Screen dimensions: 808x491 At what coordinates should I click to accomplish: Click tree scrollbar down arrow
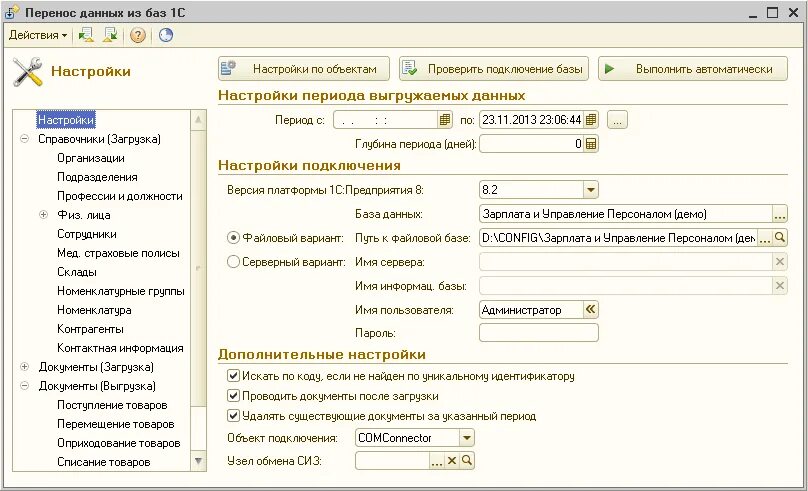pos(198,461)
